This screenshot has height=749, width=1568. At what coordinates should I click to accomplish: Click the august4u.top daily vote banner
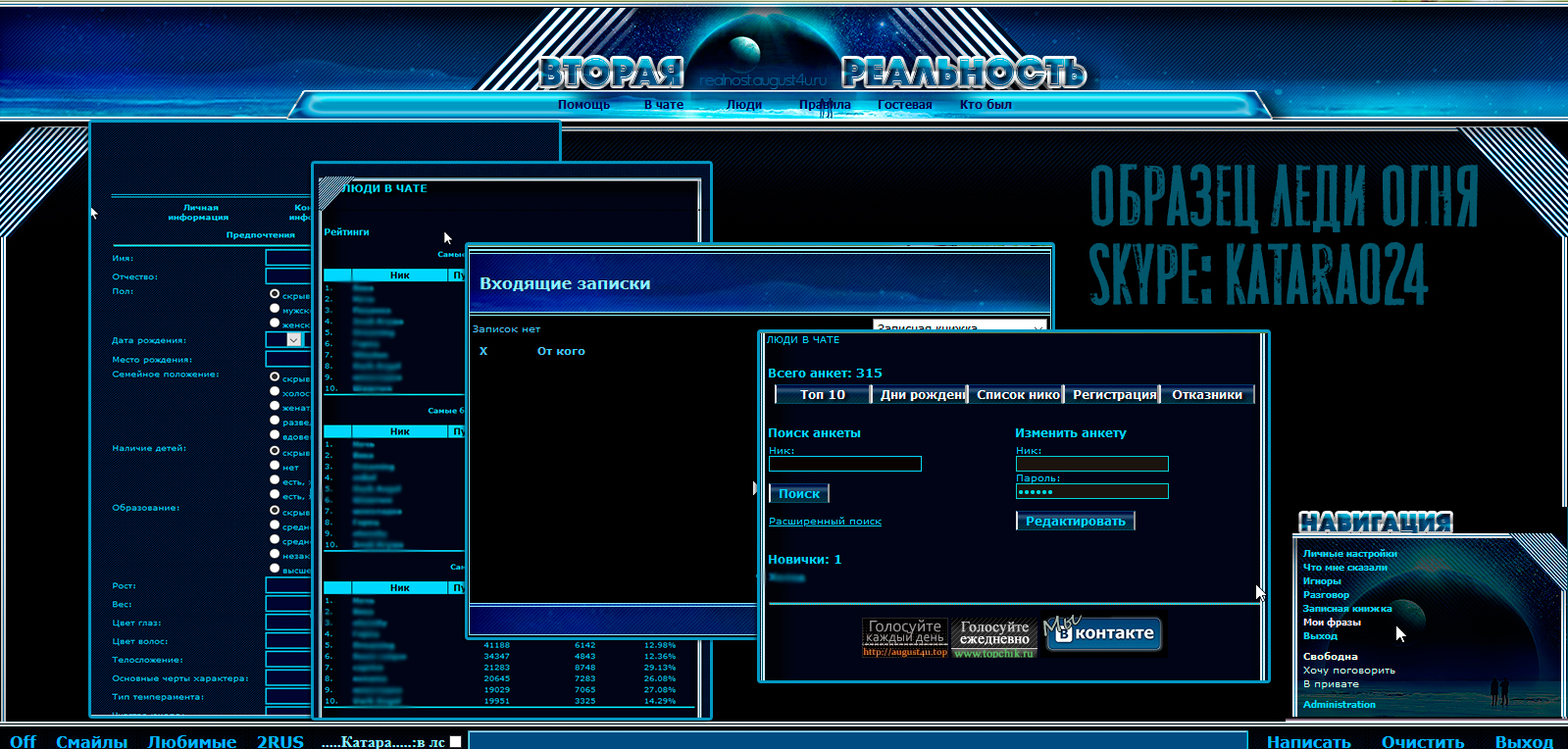pyautogui.click(x=905, y=637)
